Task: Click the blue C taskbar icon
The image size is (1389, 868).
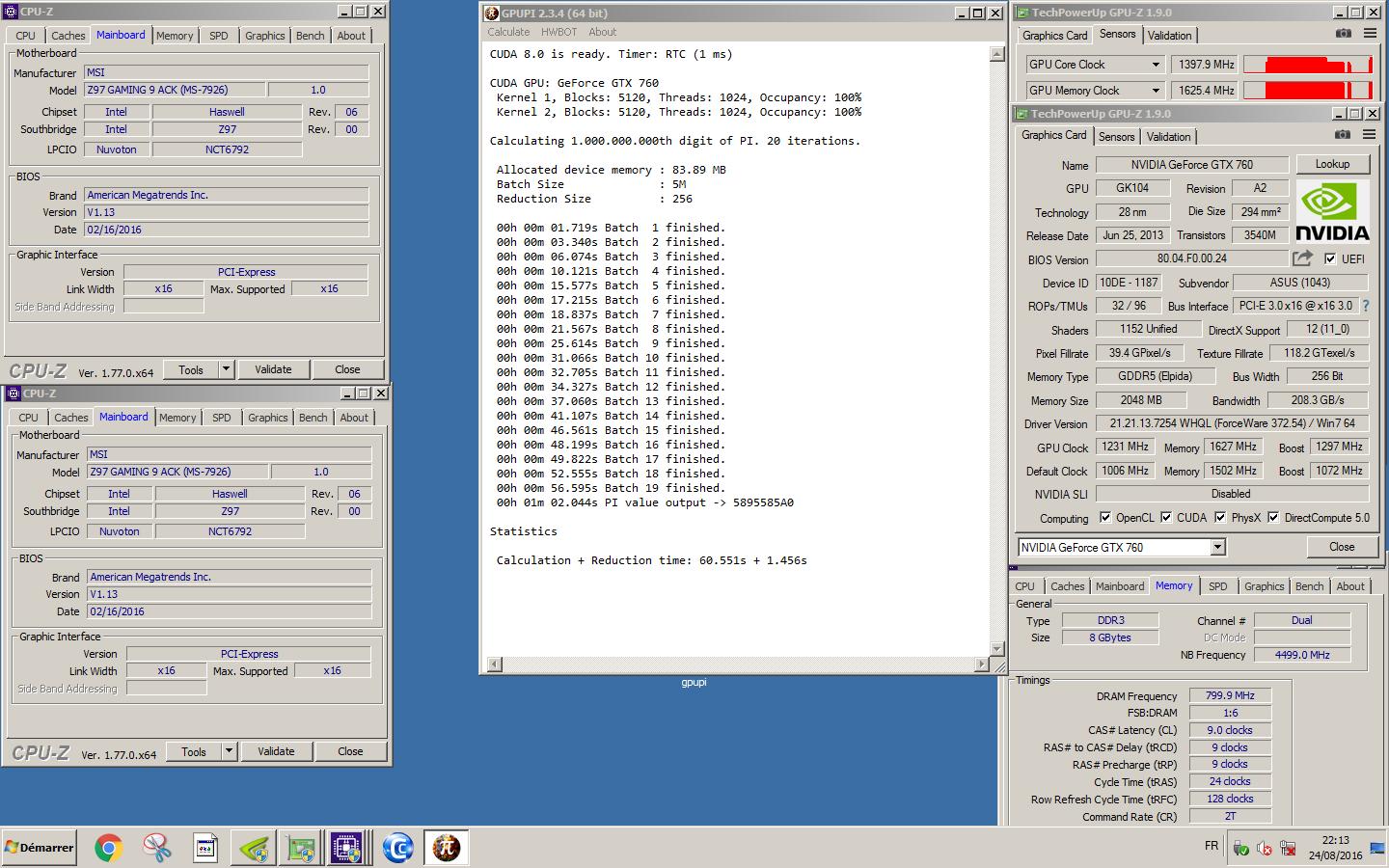Action: (397, 848)
